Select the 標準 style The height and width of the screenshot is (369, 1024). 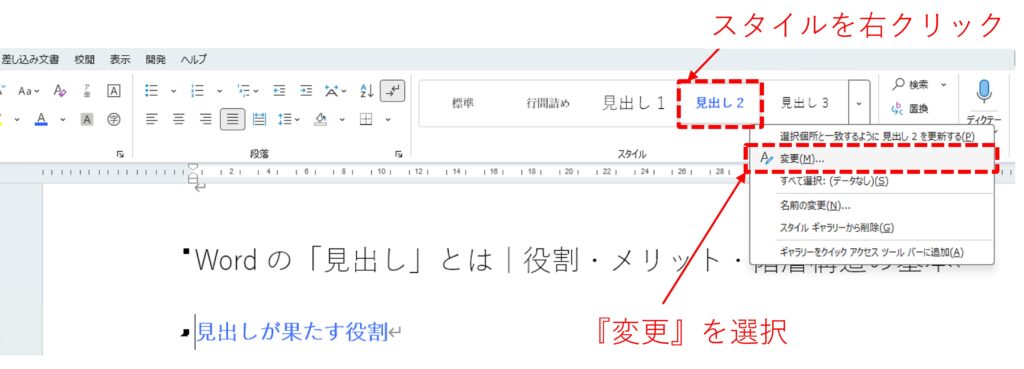463,103
